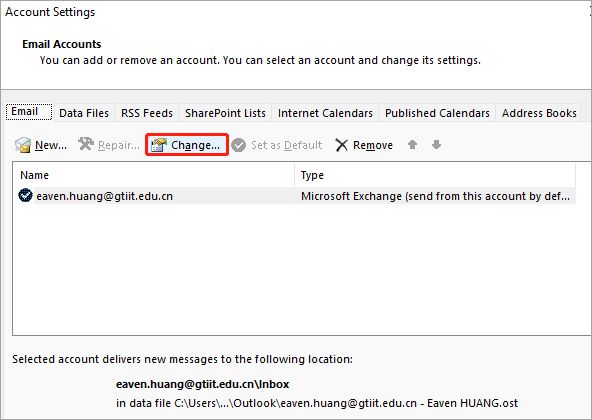Click the Set as Default checkmark icon
Viewport: 592px width, 420px height.
tap(239, 145)
